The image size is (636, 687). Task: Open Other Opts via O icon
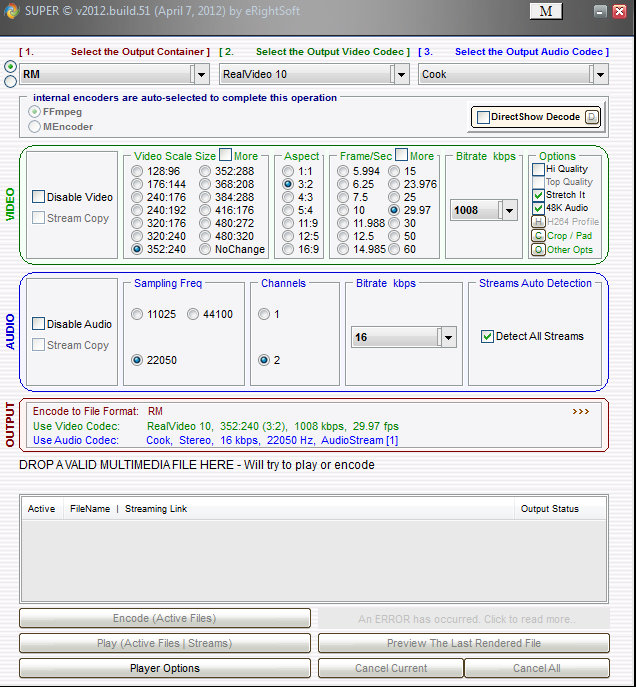pos(538,250)
